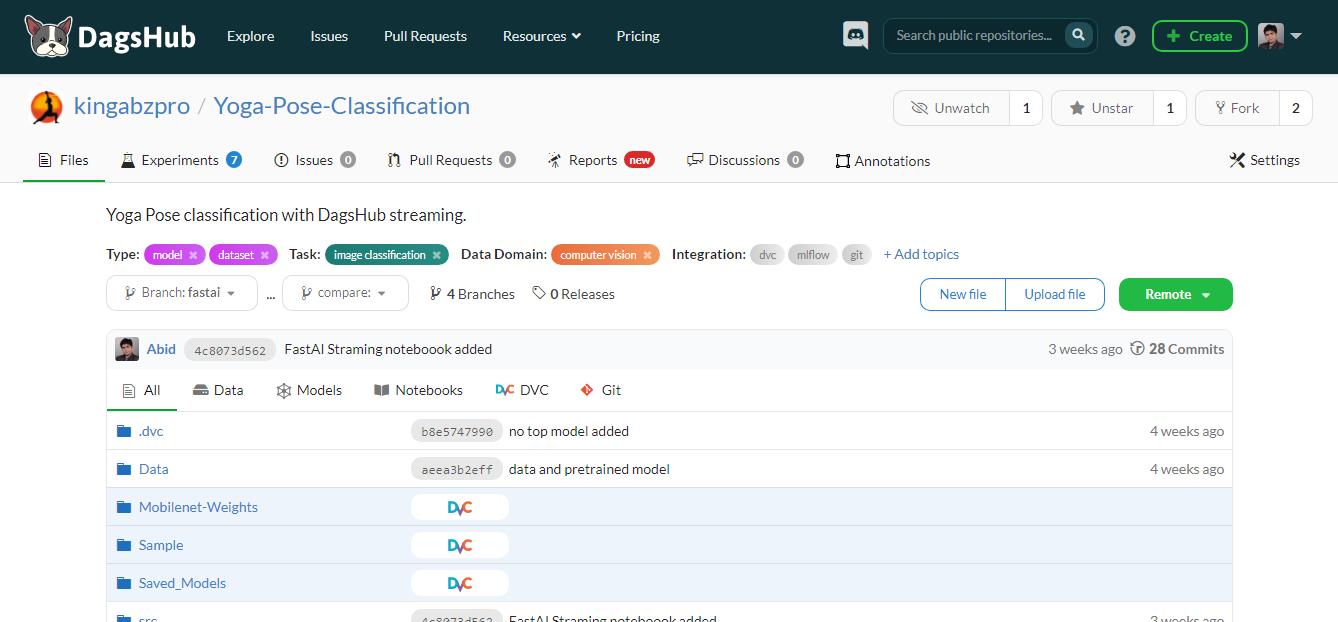Click the DagsHub dog logo

(47, 36)
